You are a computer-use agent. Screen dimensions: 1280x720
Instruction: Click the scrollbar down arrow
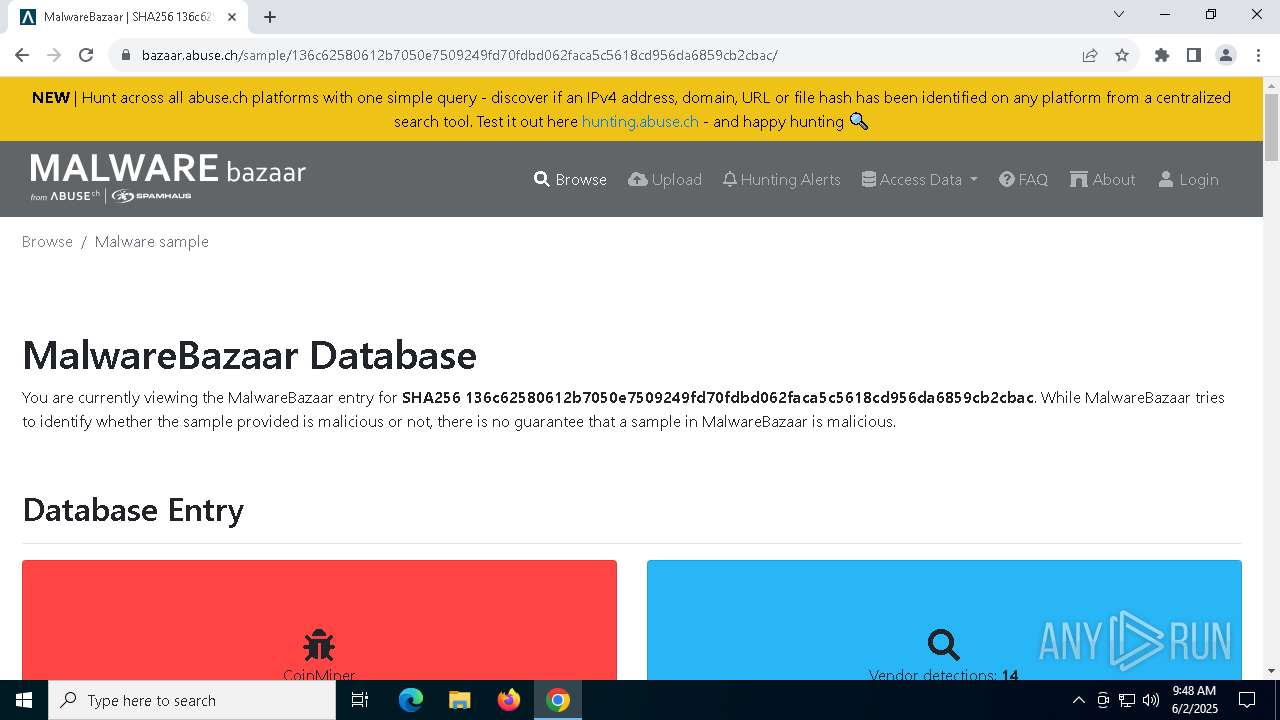(x=1271, y=671)
